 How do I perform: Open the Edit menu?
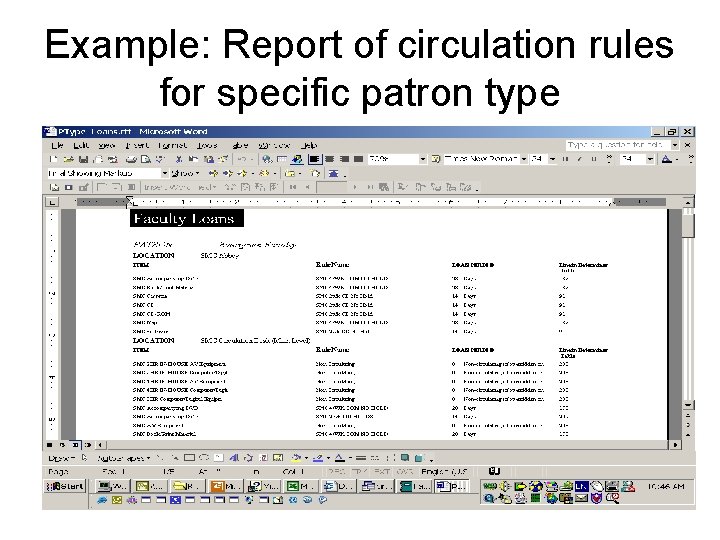pyautogui.click(x=81, y=145)
